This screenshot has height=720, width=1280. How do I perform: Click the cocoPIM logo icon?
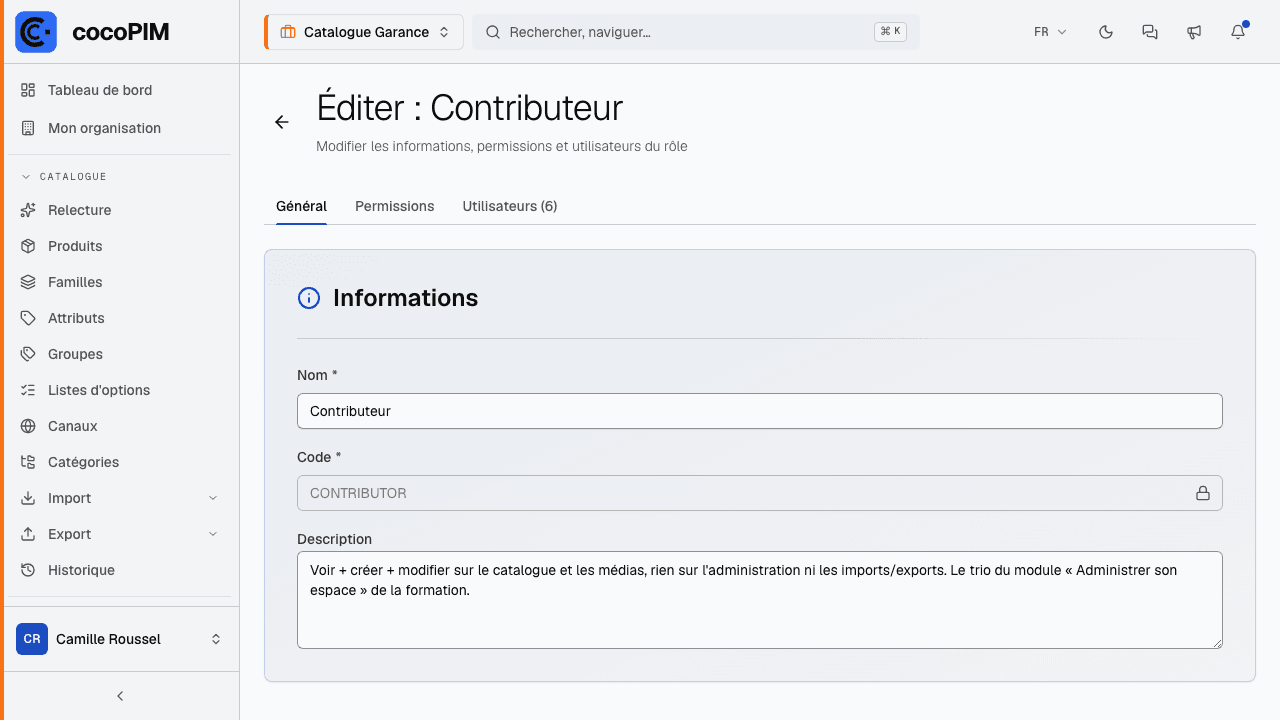(36, 32)
